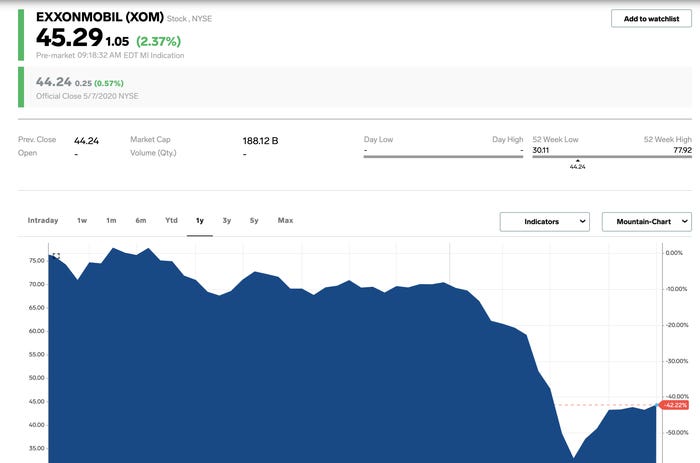Click the 52 Week High value 77.92
The height and width of the screenshot is (463, 700).
coord(683,150)
